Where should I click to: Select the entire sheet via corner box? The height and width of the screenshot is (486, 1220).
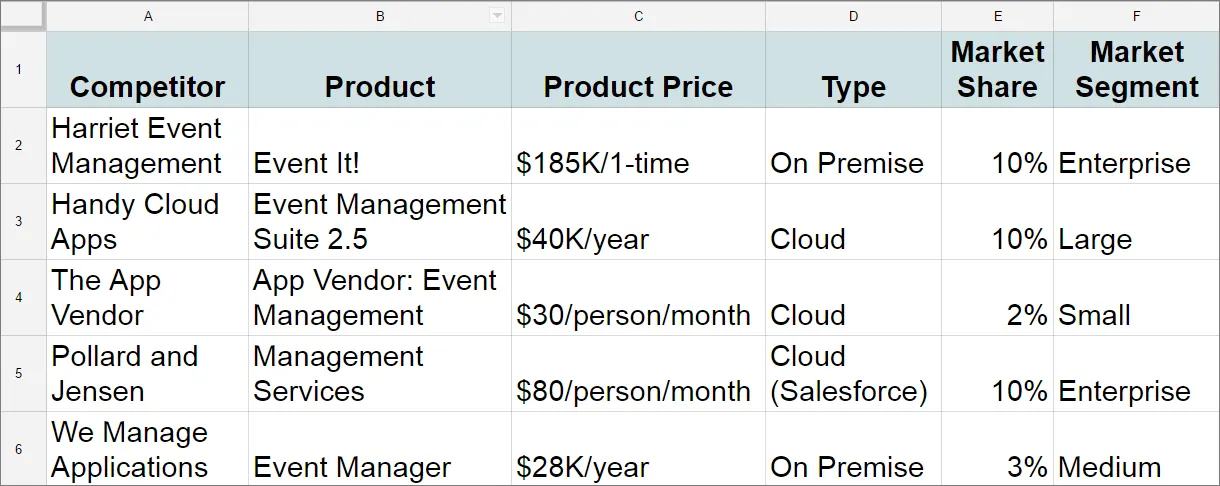(23, 15)
